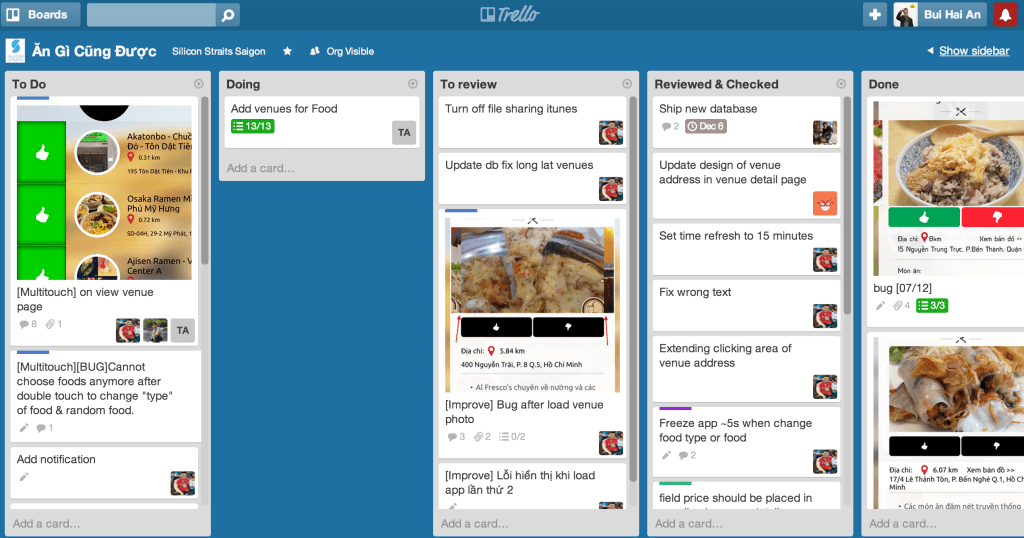Click comments badge on Ship new database
1024x538 pixels.
(x=670, y=126)
